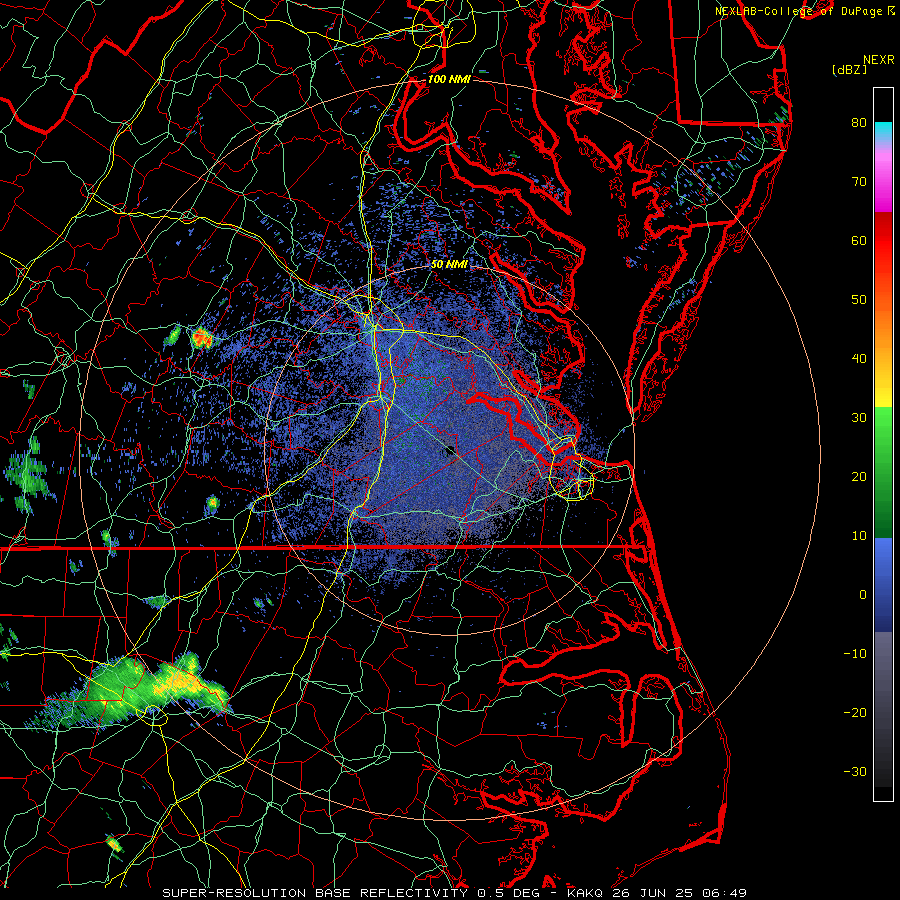
Task: Click the 40 value on dBZ scale
Action: (x=859, y=359)
